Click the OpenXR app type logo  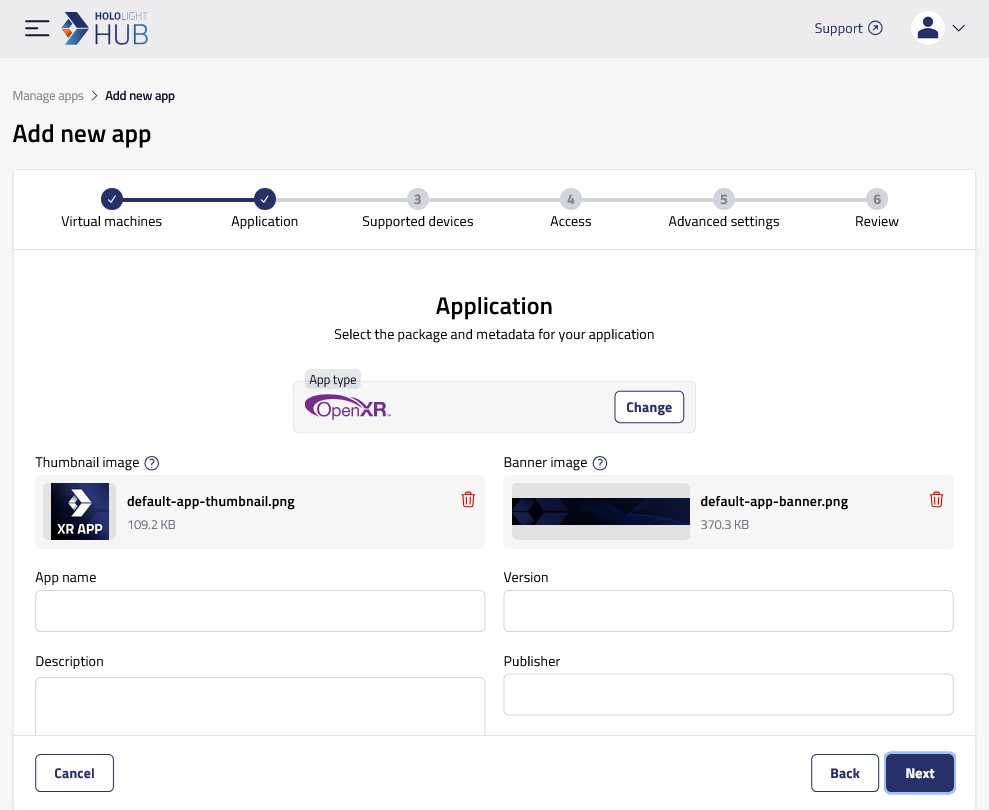click(348, 408)
